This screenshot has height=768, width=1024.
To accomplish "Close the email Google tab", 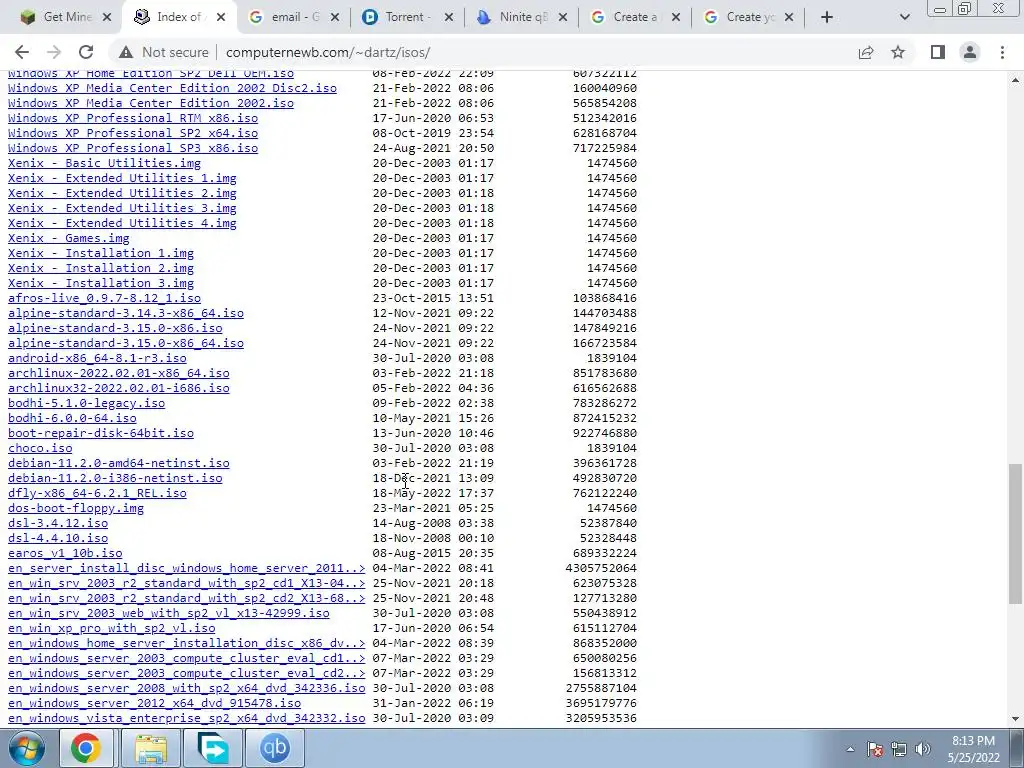I will (335, 17).
